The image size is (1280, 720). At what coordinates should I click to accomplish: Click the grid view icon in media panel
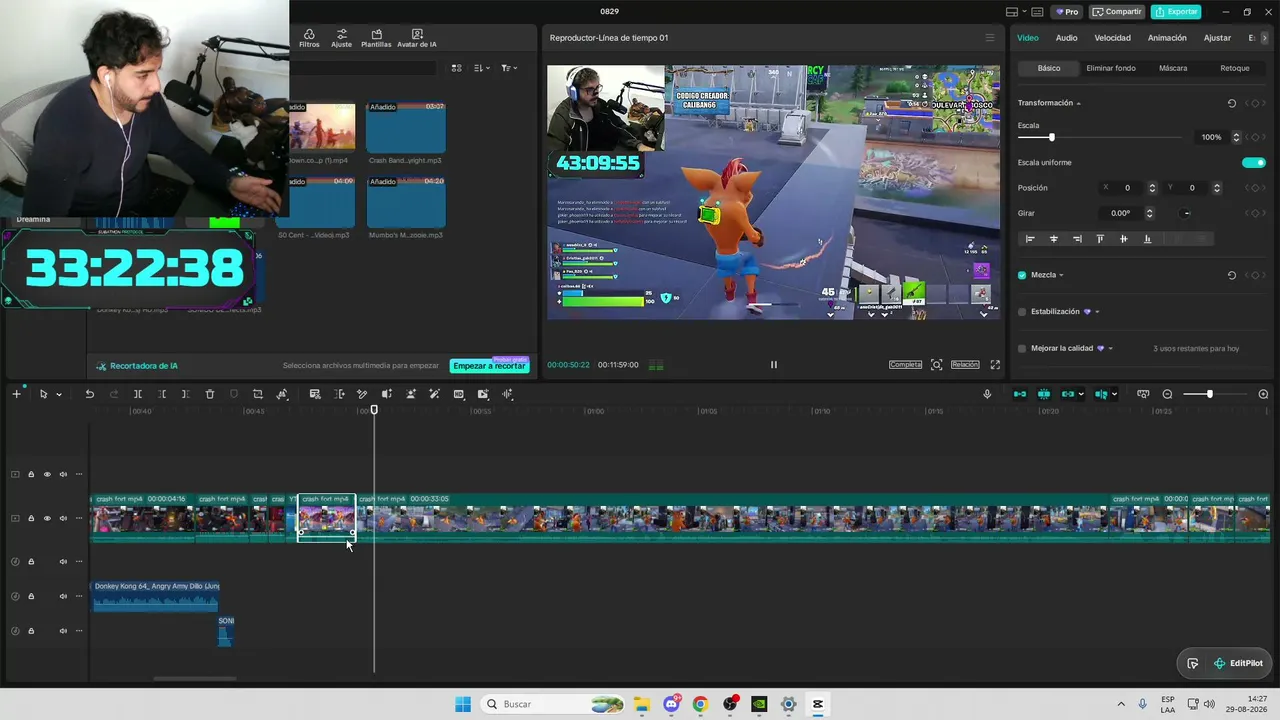pos(456,68)
